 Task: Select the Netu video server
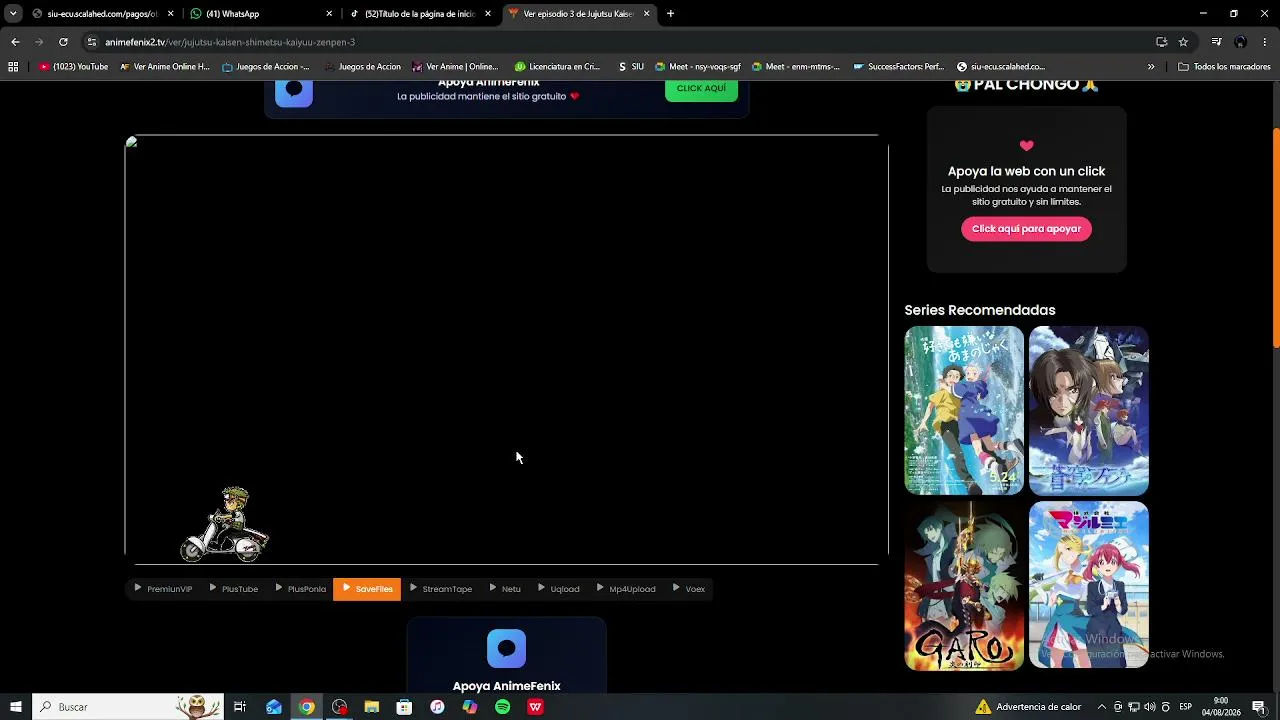[505, 589]
